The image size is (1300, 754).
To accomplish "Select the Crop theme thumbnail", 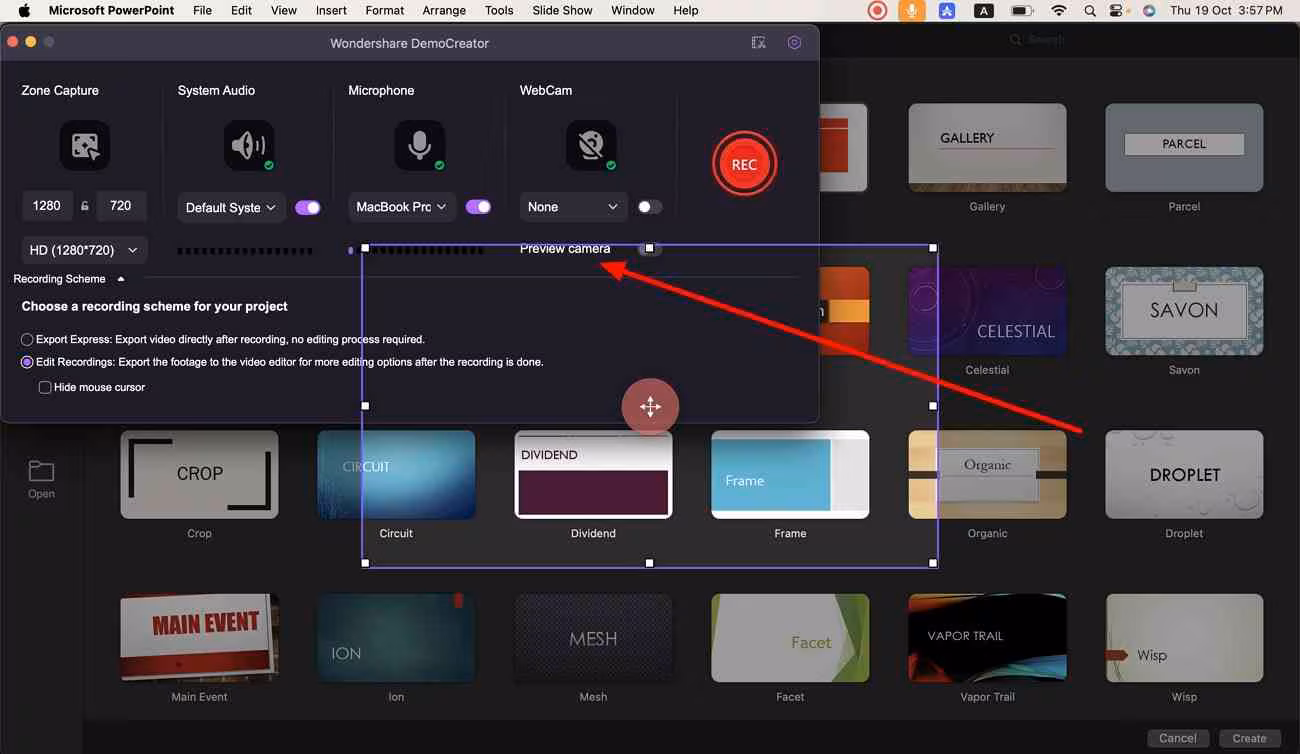I will click(x=199, y=475).
